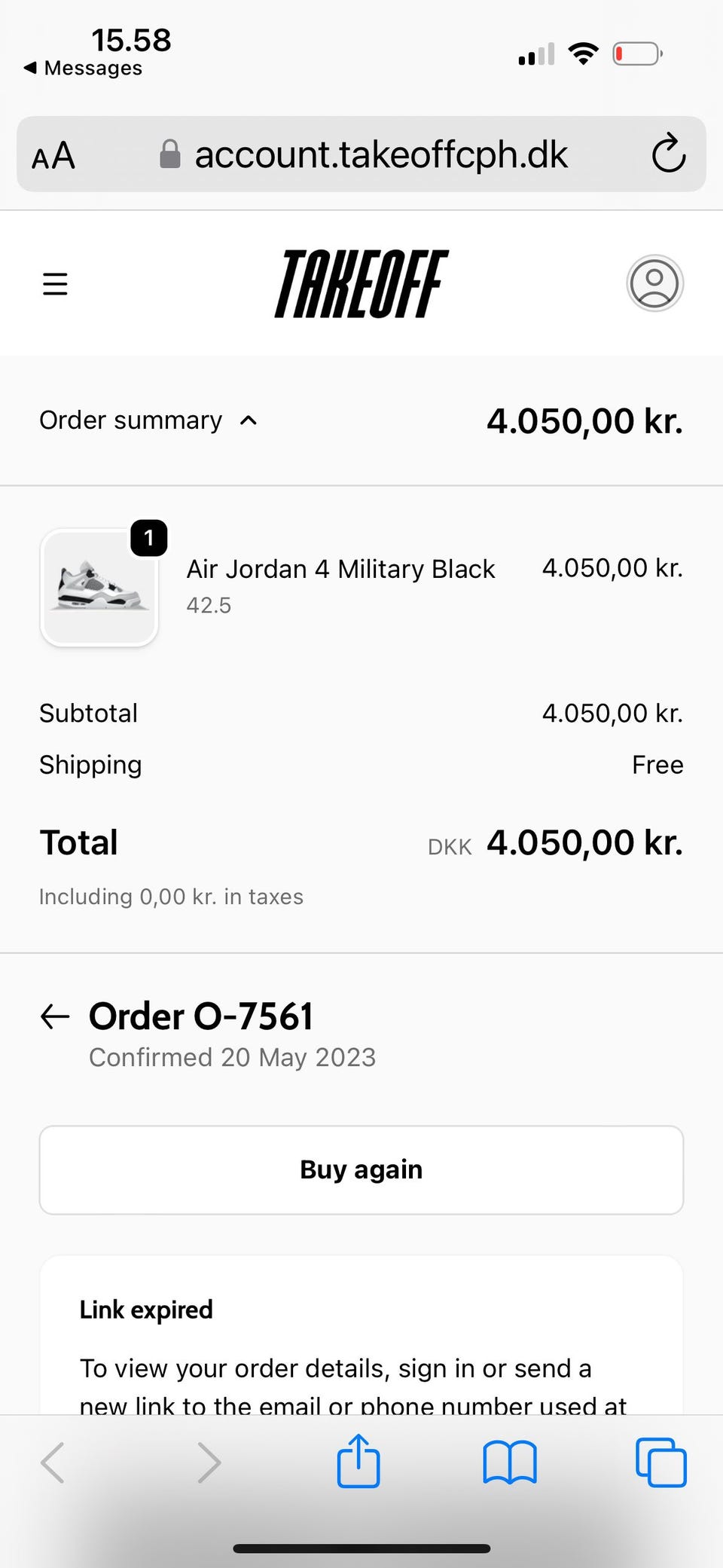This screenshot has width=723, height=1568.
Task: Open Safari bookmarks
Action: point(510,1463)
